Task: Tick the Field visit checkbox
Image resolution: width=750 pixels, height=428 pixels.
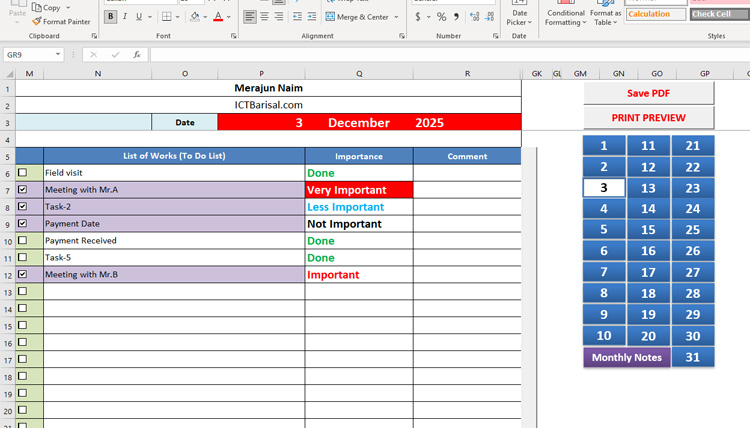Action: click(x=23, y=173)
